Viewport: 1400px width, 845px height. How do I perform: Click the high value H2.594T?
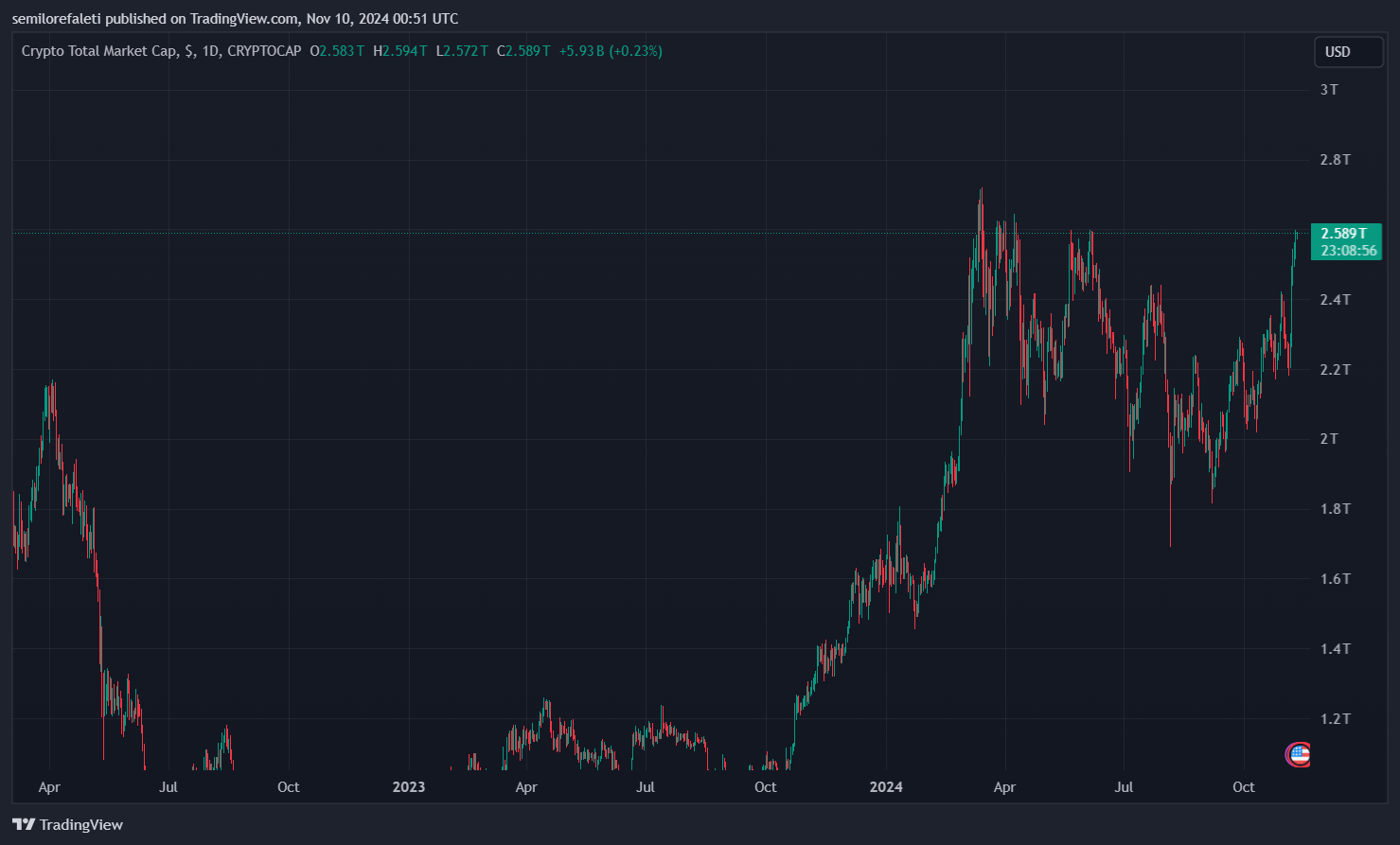coord(400,51)
